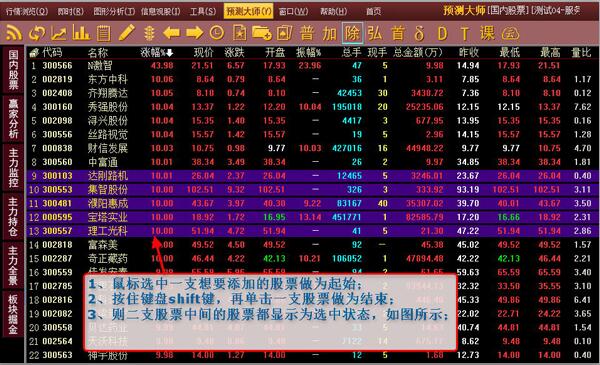600x365 pixels.
Task: Click the refresh arrows toolbar icon
Action: tap(37, 33)
